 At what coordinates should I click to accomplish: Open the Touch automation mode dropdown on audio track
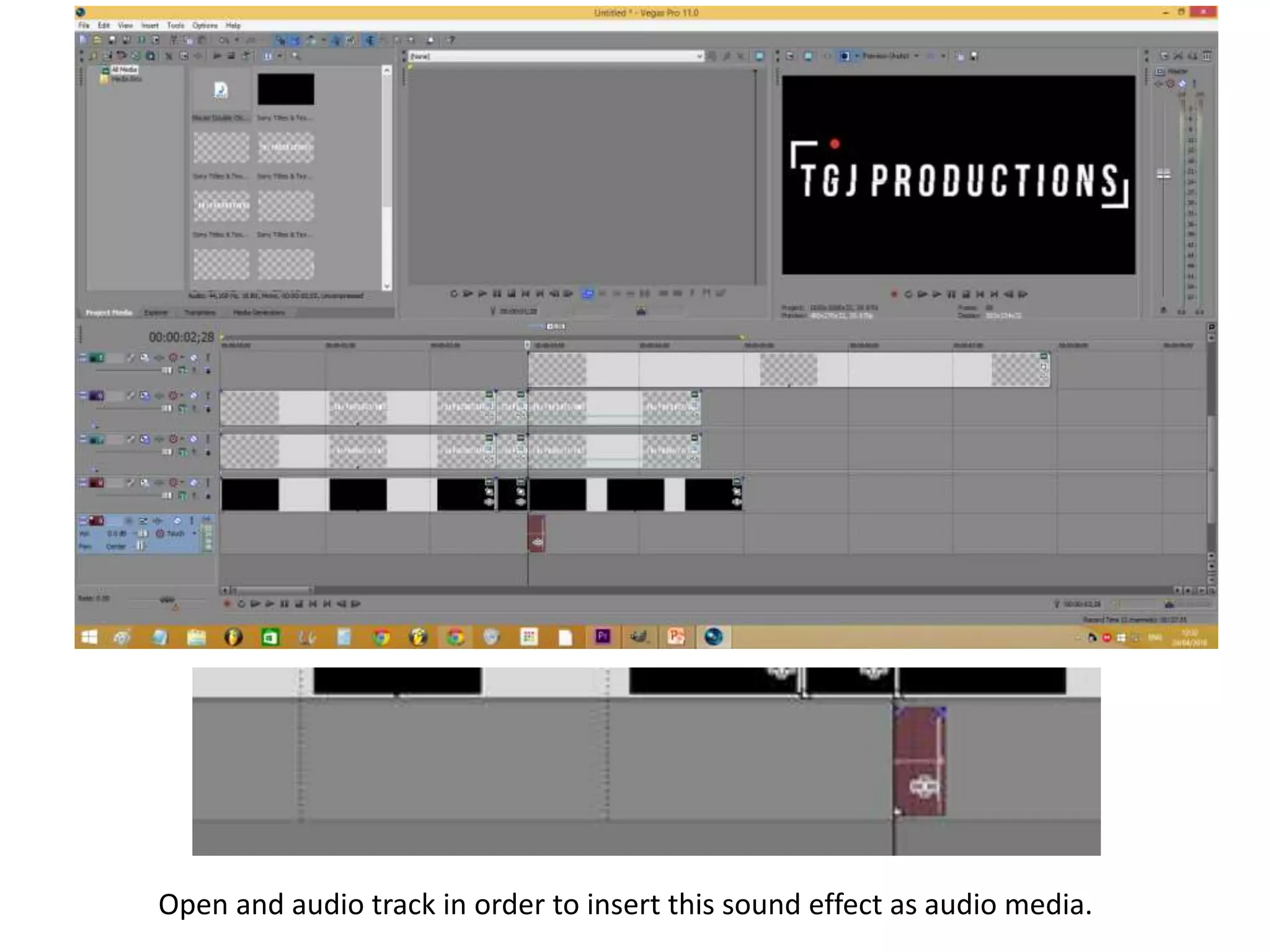193,533
